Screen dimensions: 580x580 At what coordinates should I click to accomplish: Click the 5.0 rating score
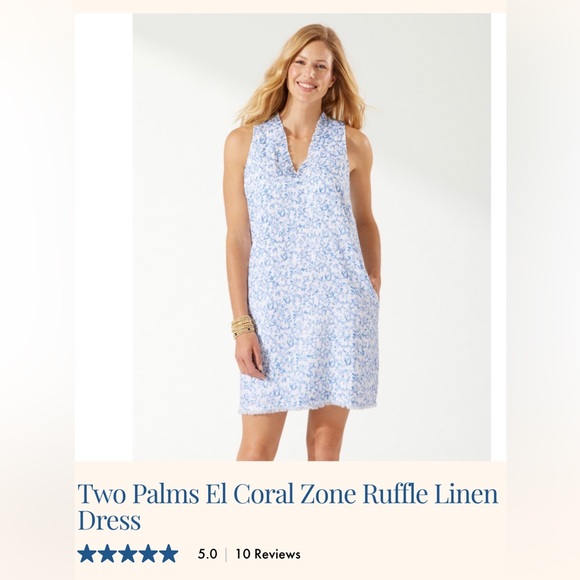tap(208, 554)
